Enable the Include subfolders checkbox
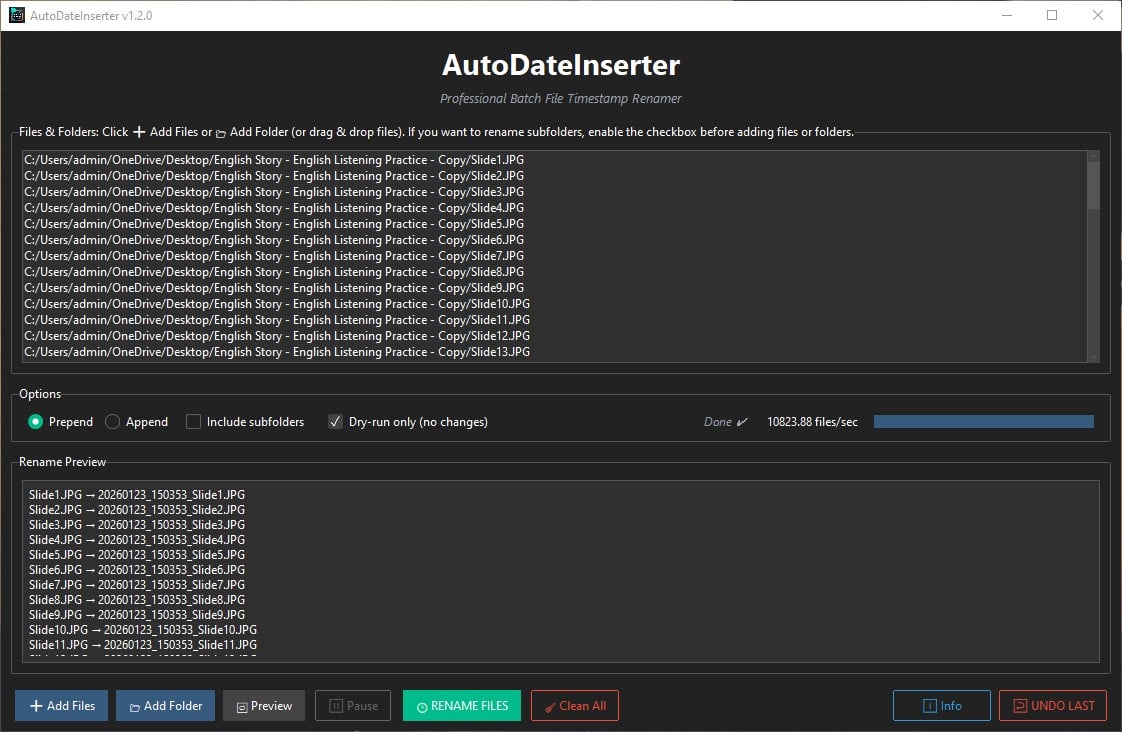The height and width of the screenshot is (732, 1122). pyautogui.click(x=192, y=421)
